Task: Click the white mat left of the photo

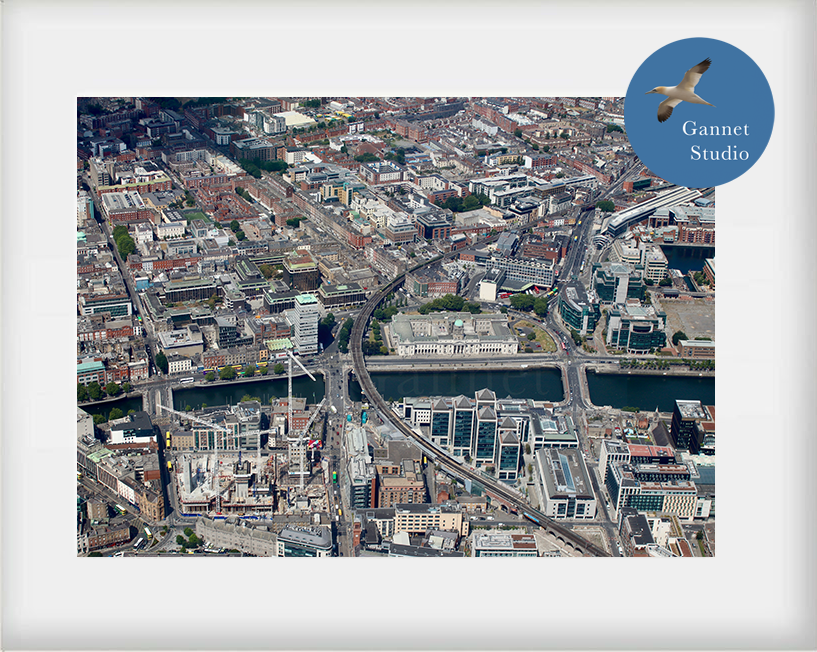Action: [42, 330]
